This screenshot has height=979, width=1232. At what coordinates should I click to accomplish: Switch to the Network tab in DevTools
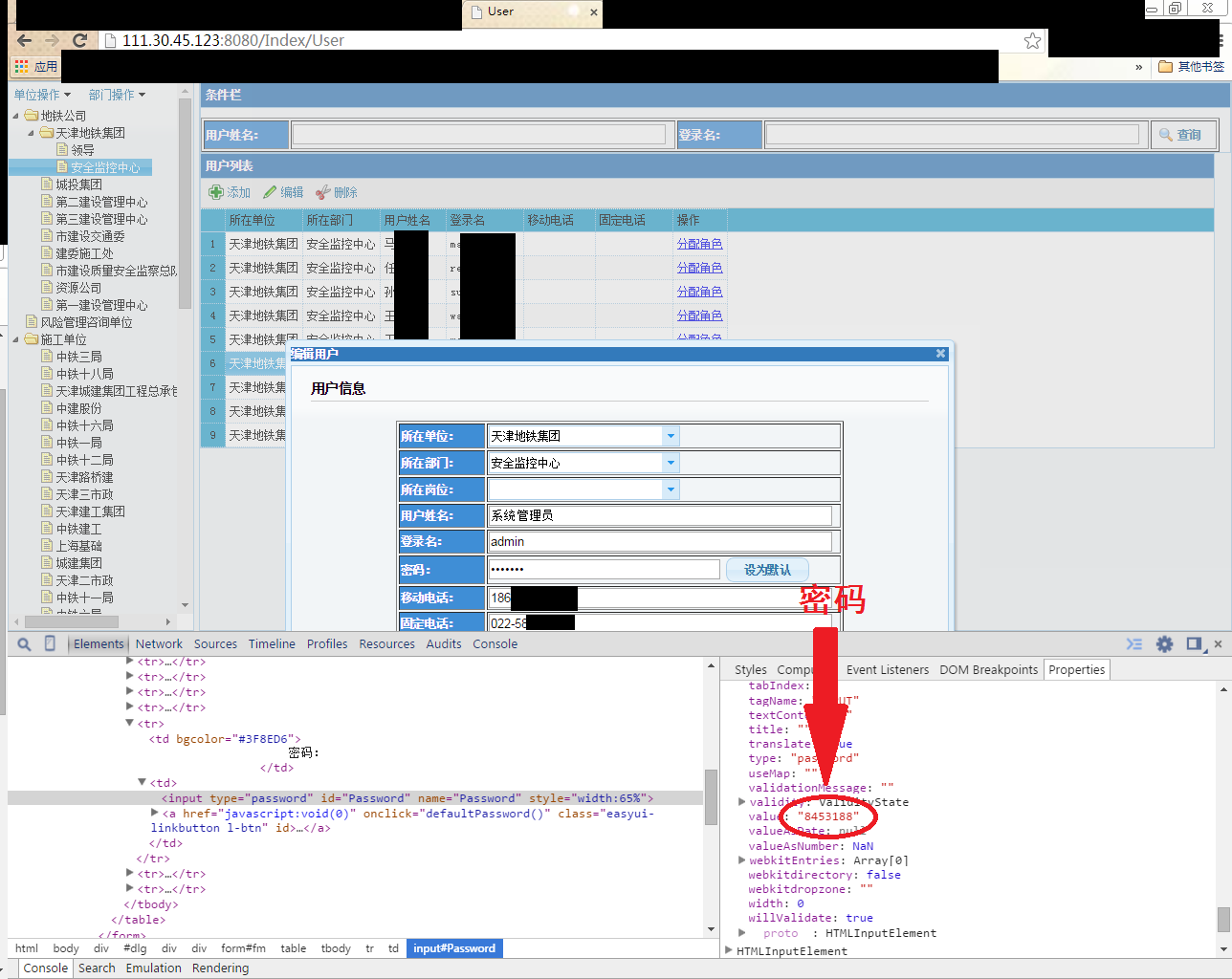(159, 644)
